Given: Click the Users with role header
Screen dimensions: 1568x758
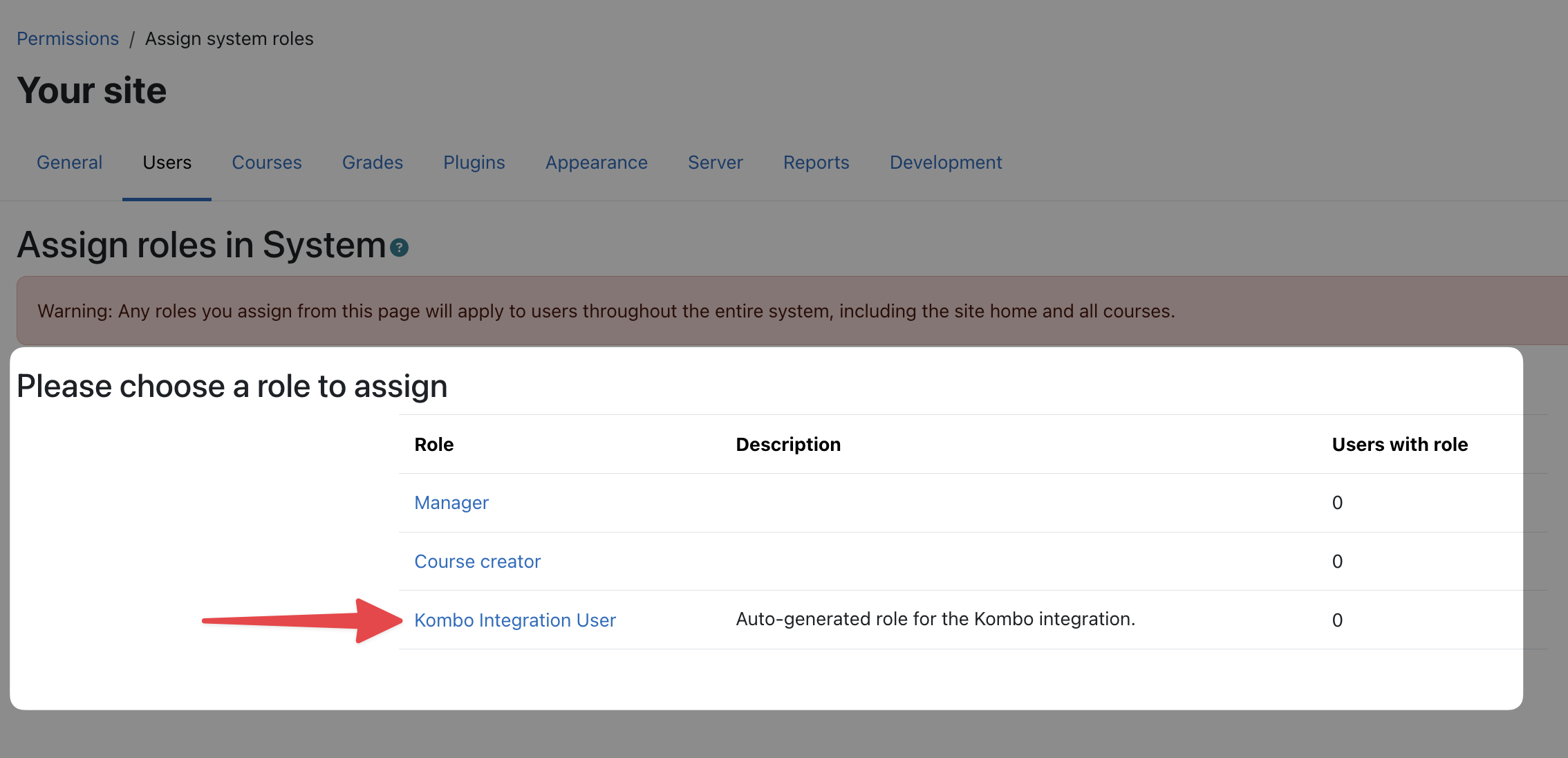Looking at the screenshot, I should click(x=1399, y=445).
